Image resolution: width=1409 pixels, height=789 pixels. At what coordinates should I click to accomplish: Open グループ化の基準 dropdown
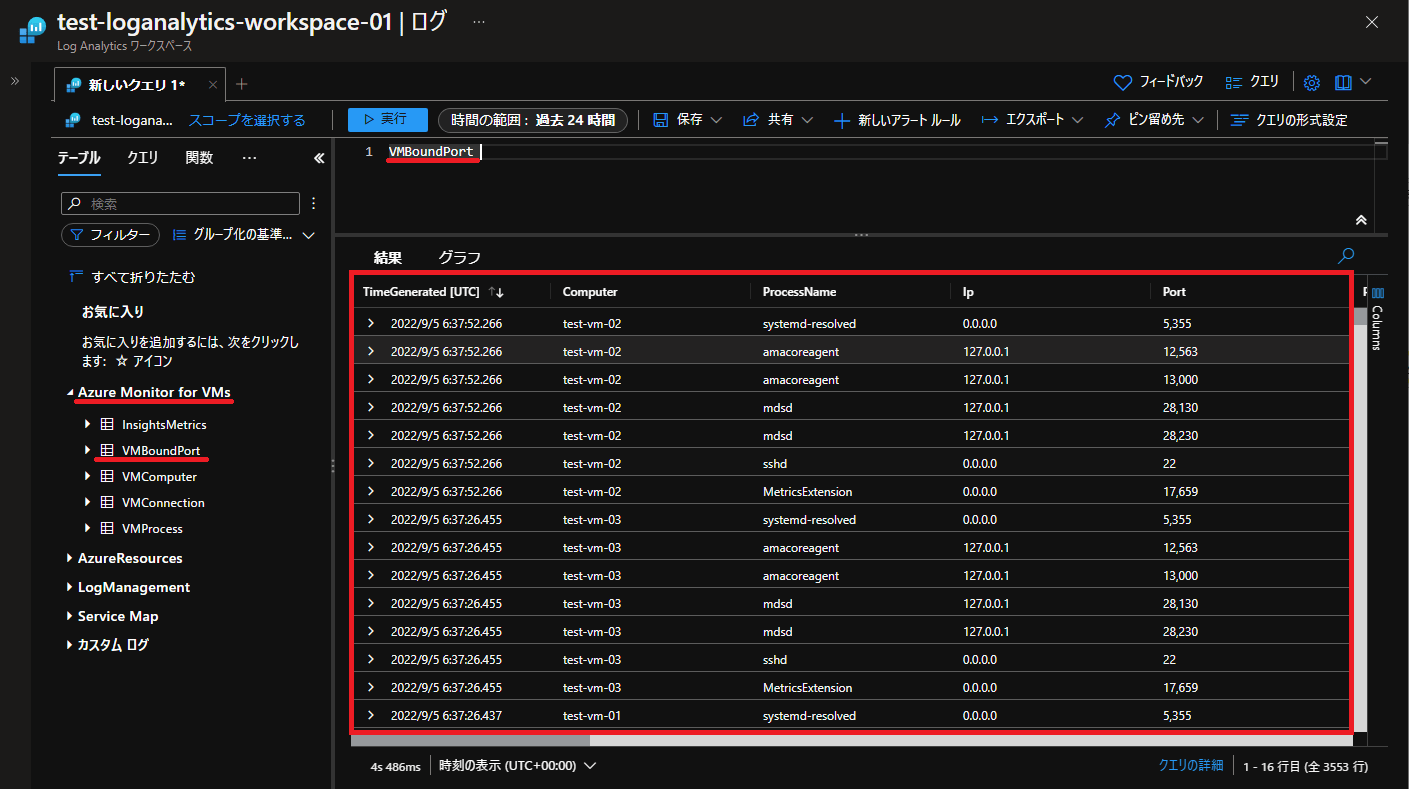[x=243, y=235]
